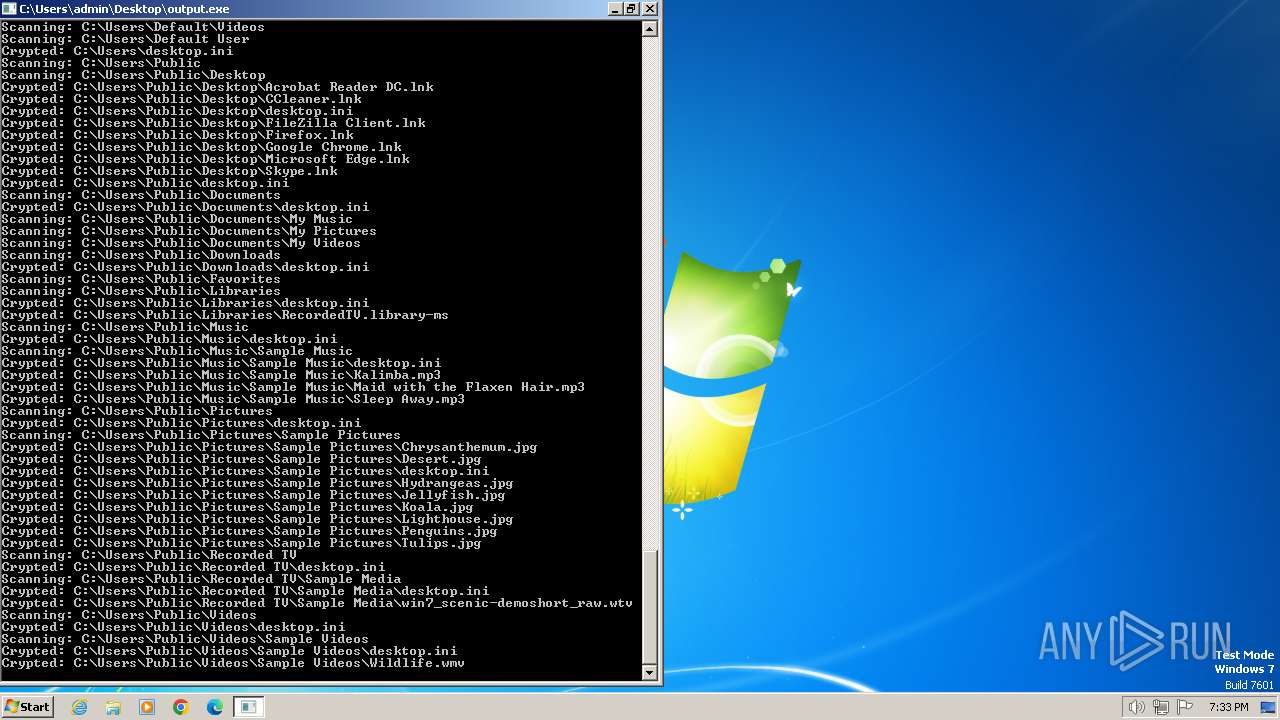This screenshot has height=720, width=1280.
Task: Click 'Scanning: C:\Users\Public\Documents\My Pictures' line
Action: (x=189, y=231)
